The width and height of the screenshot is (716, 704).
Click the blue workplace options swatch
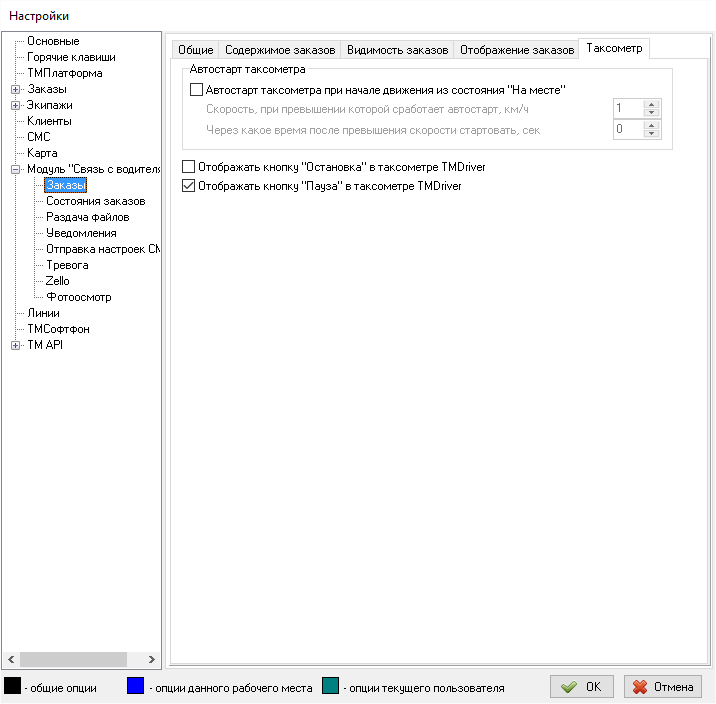click(136, 687)
